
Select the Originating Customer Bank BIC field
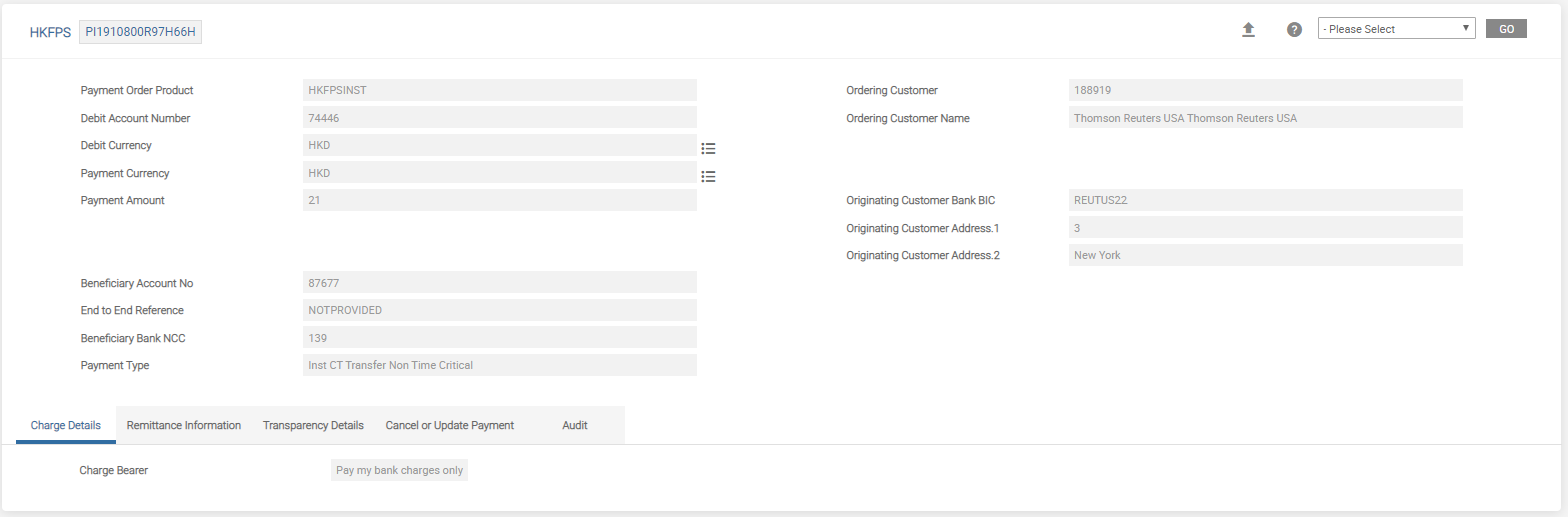click(1265, 201)
